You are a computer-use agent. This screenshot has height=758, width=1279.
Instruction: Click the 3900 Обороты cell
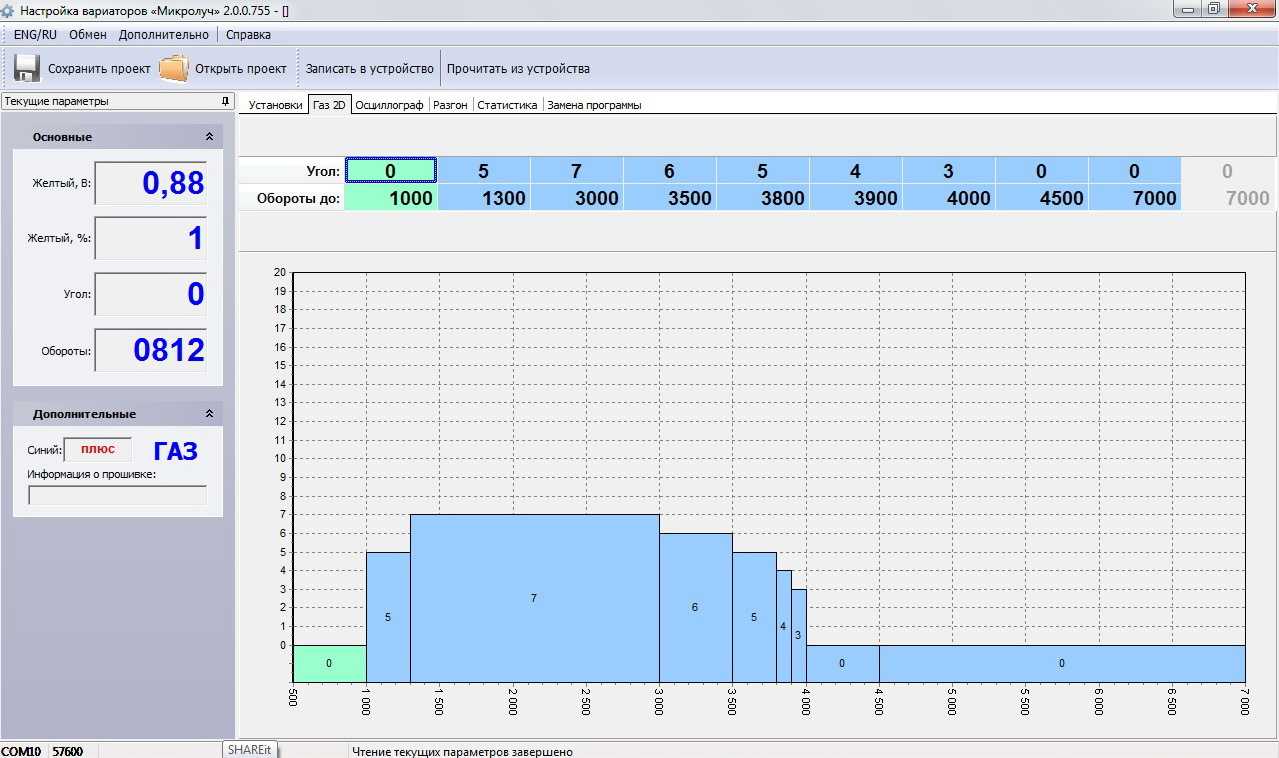click(856, 198)
